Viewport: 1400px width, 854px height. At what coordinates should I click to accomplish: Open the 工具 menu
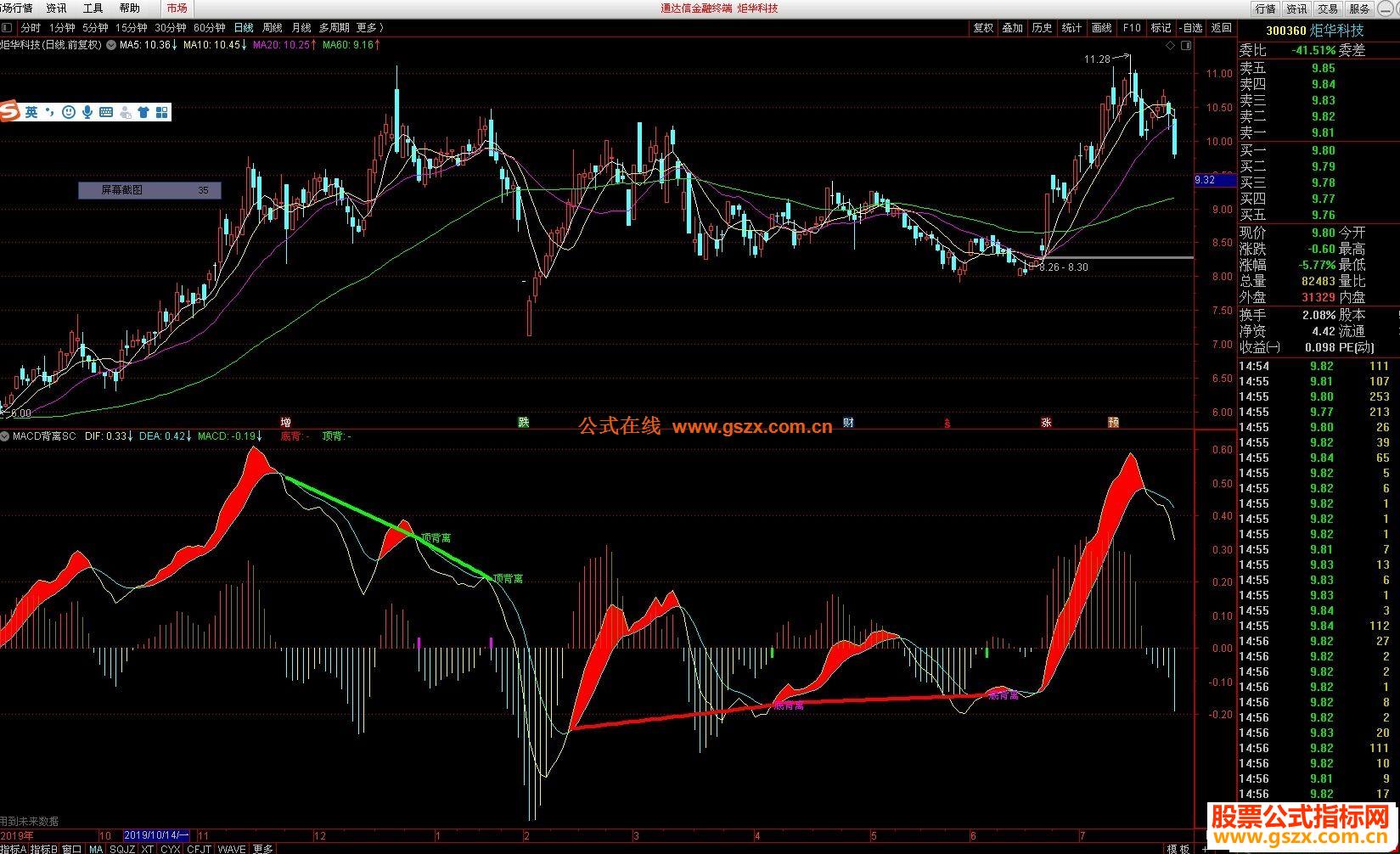(x=93, y=8)
